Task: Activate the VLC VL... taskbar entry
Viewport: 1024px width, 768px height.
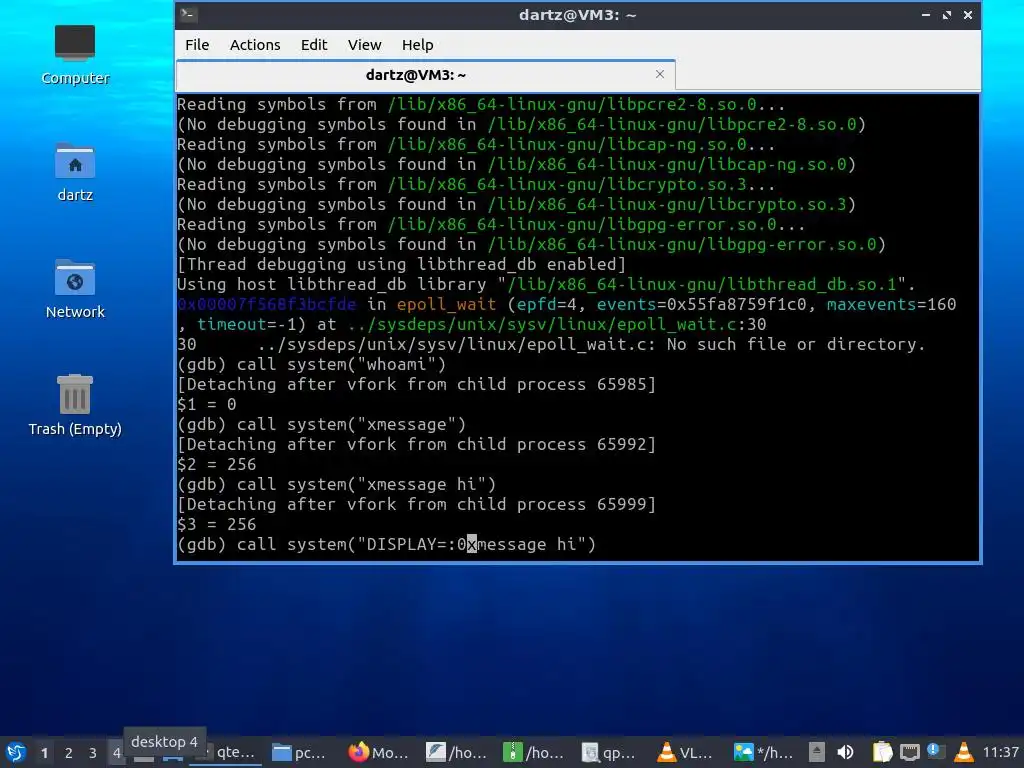Action: pyautogui.click(x=686, y=753)
